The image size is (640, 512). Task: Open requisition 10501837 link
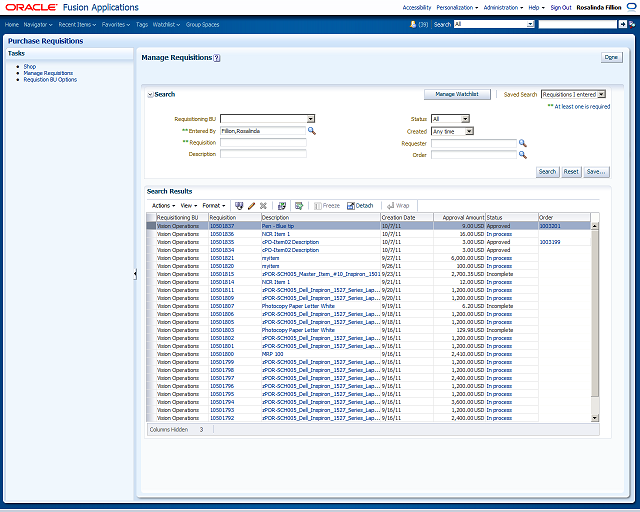[x=222, y=226]
